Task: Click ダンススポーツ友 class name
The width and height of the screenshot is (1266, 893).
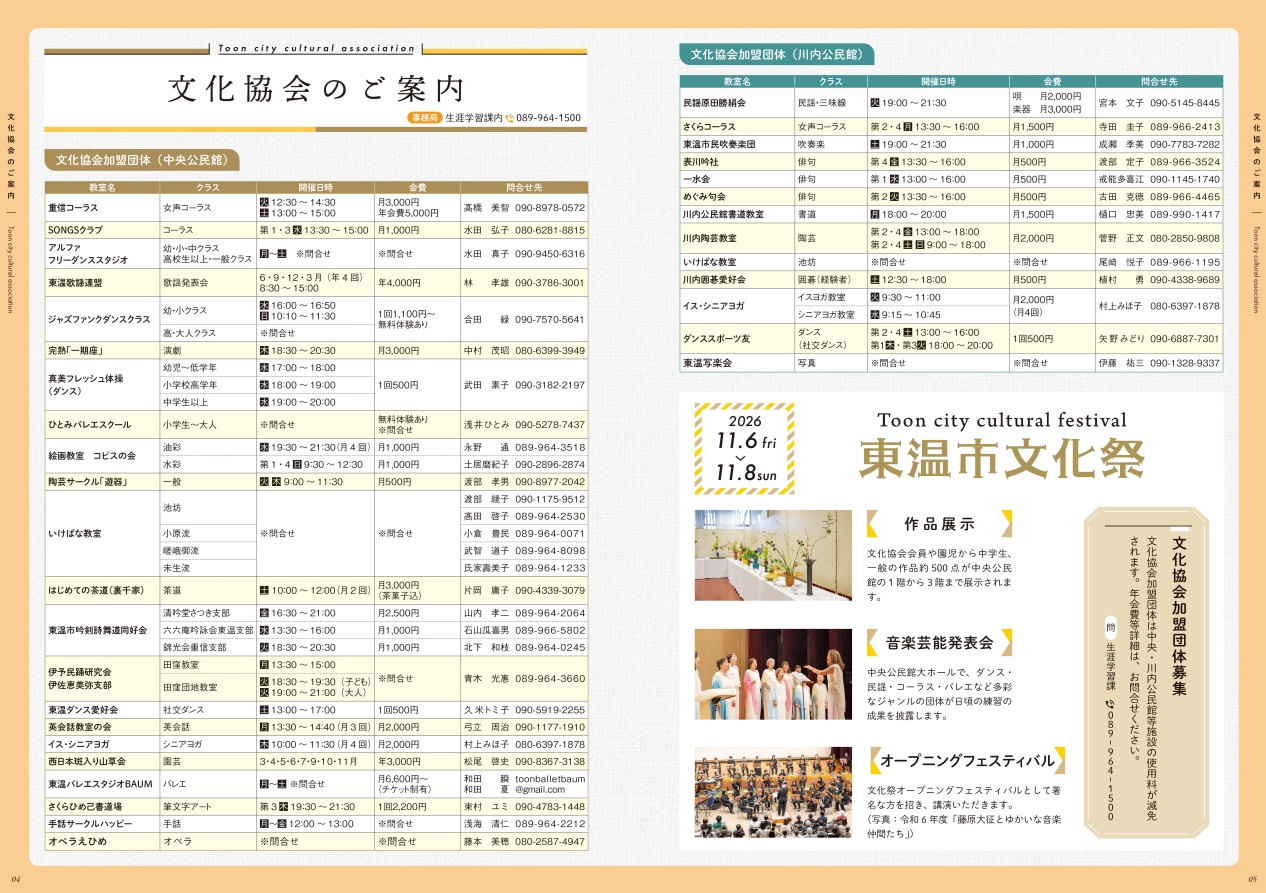Action: tap(716, 339)
